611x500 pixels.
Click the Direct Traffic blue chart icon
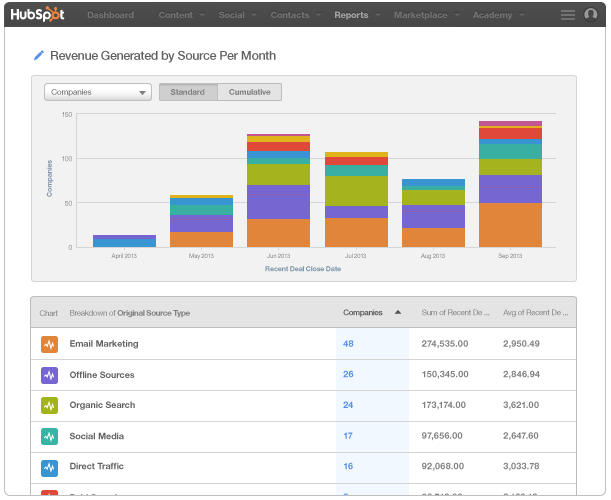pyautogui.click(x=50, y=467)
